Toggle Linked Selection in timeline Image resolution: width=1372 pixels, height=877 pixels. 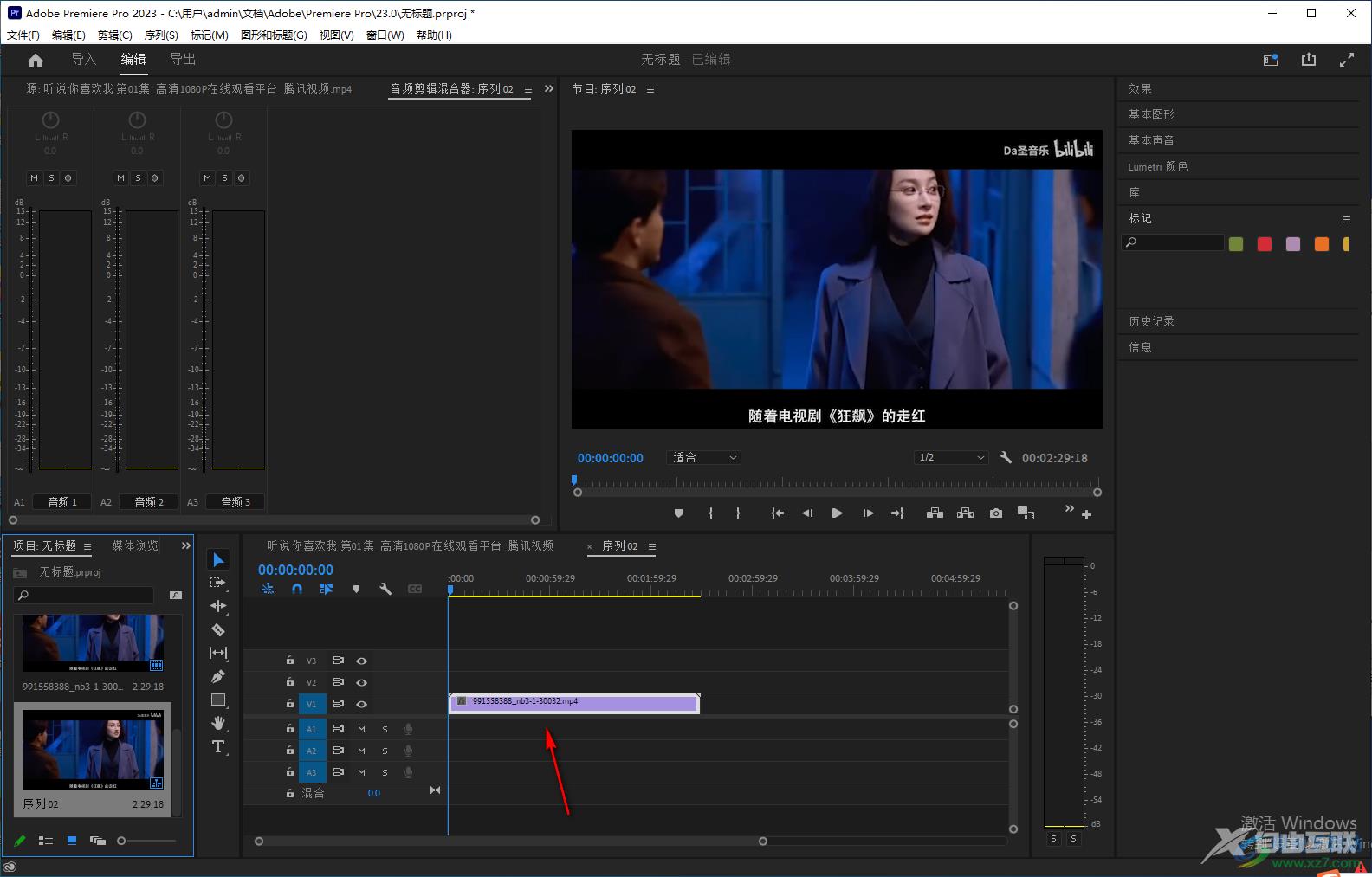click(327, 589)
